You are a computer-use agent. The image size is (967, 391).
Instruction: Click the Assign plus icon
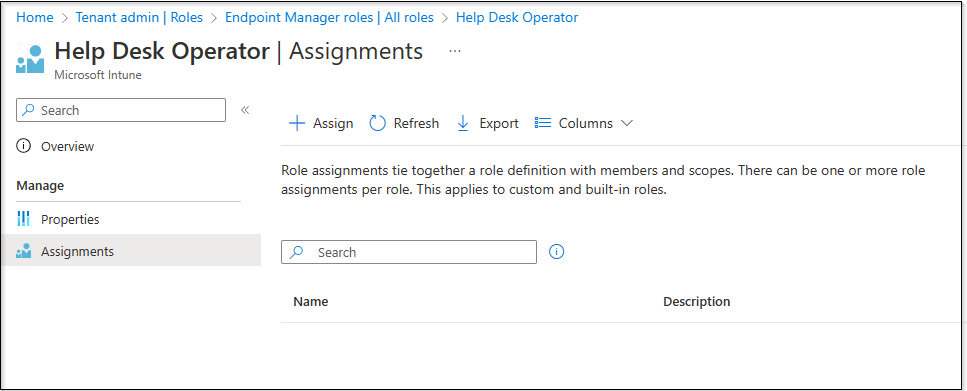pyautogui.click(x=297, y=123)
